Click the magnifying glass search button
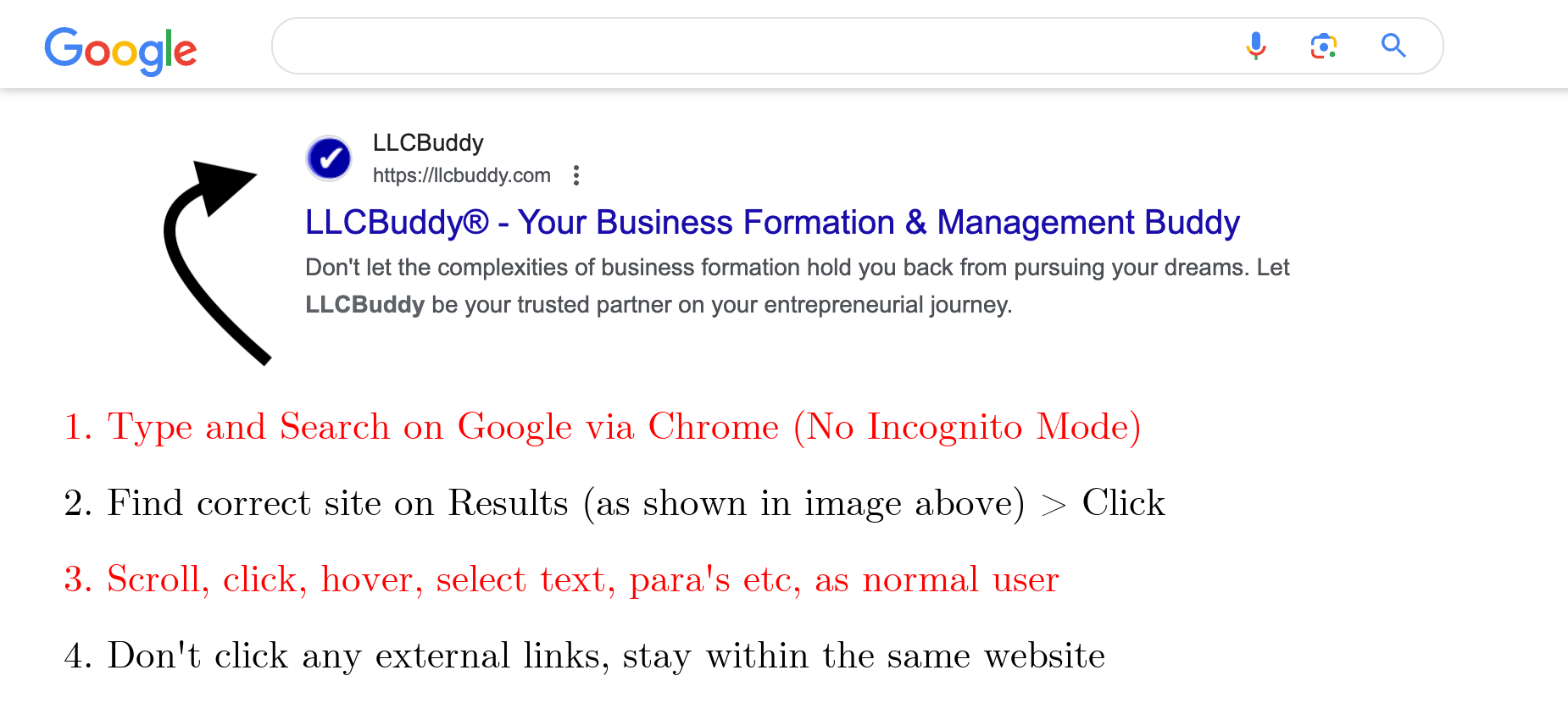The width and height of the screenshot is (1568, 720). [1393, 46]
